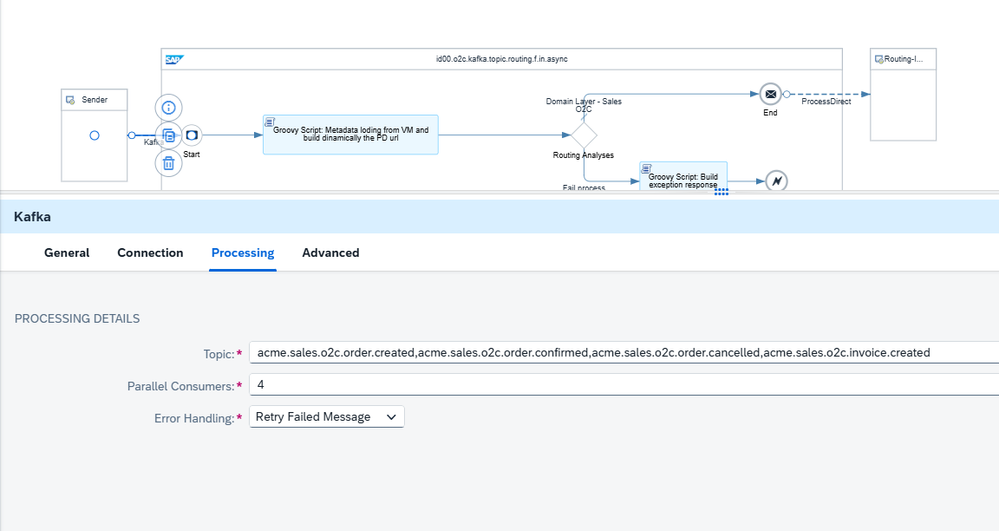The image size is (999, 531).
Task: Select Groovy Script Build exception response step
Action: click(683, 176)
